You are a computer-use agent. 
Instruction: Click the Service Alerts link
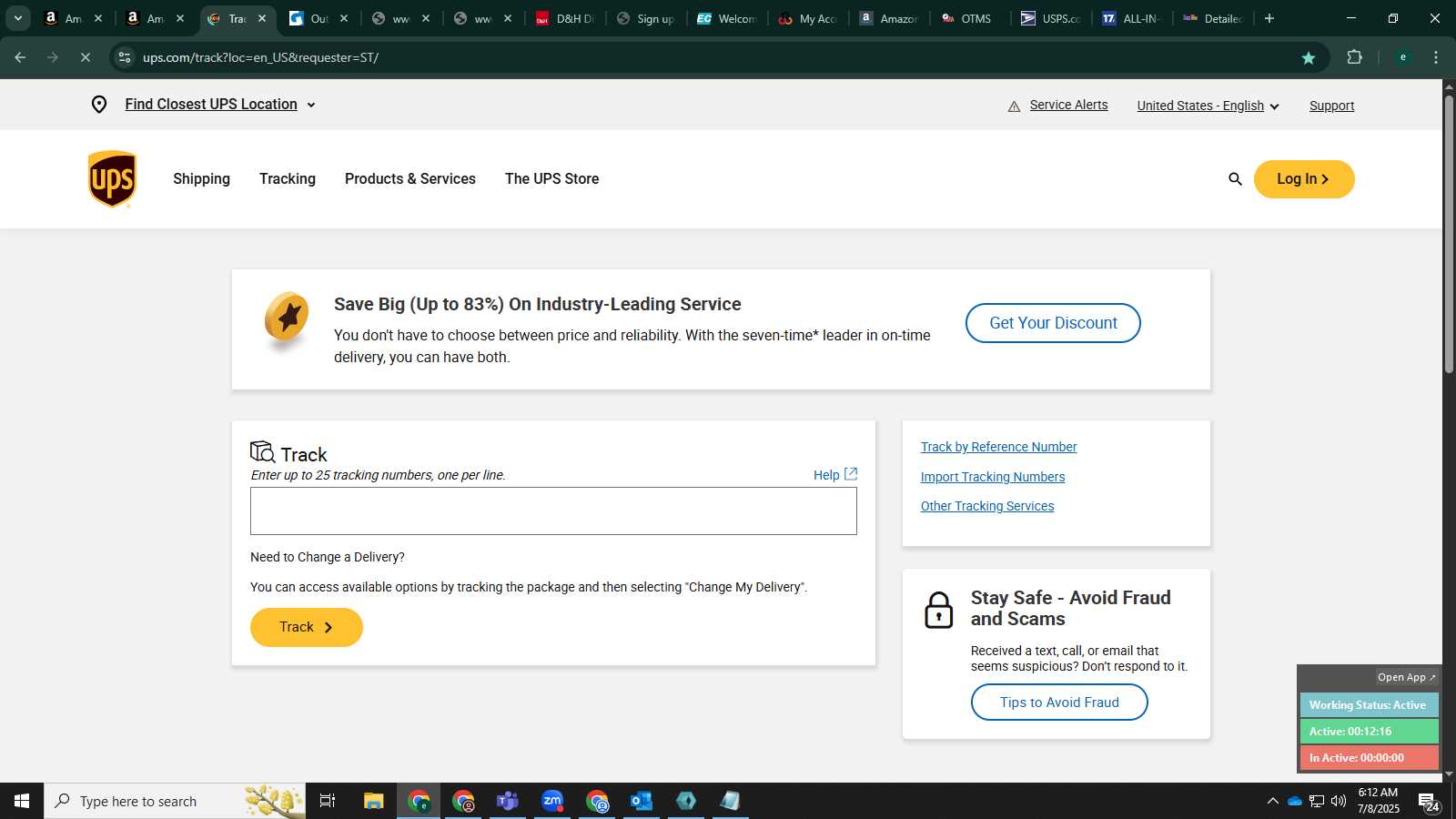(x=1068, y=105)
